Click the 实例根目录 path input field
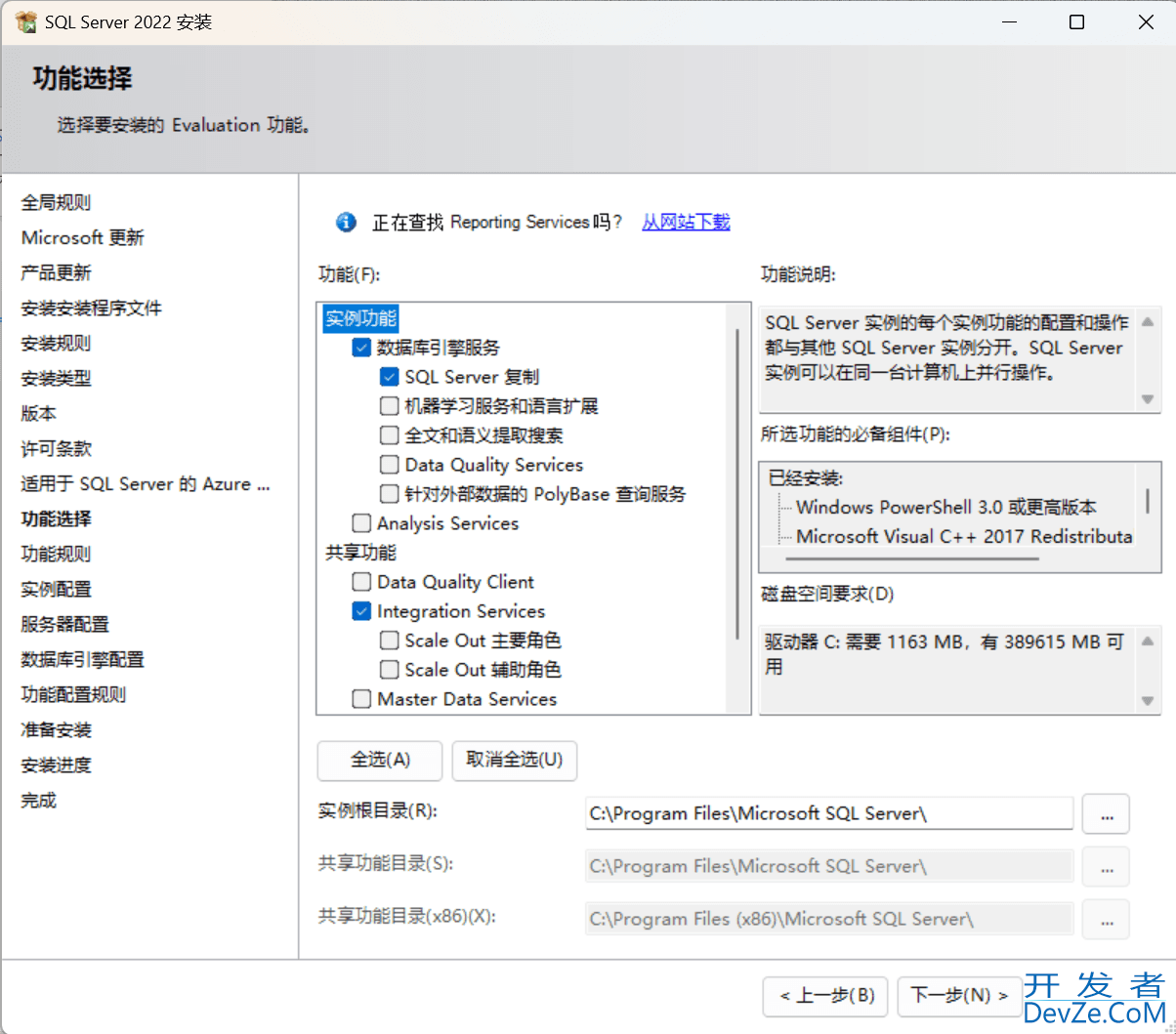 (829, 813)
